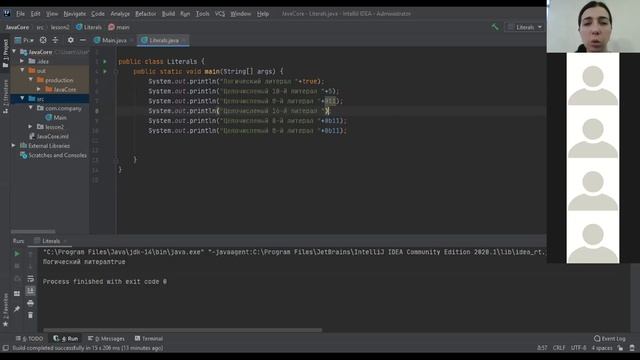Click the main method breadcrumb
Screen dimensions: 640x360
point(119,27)
